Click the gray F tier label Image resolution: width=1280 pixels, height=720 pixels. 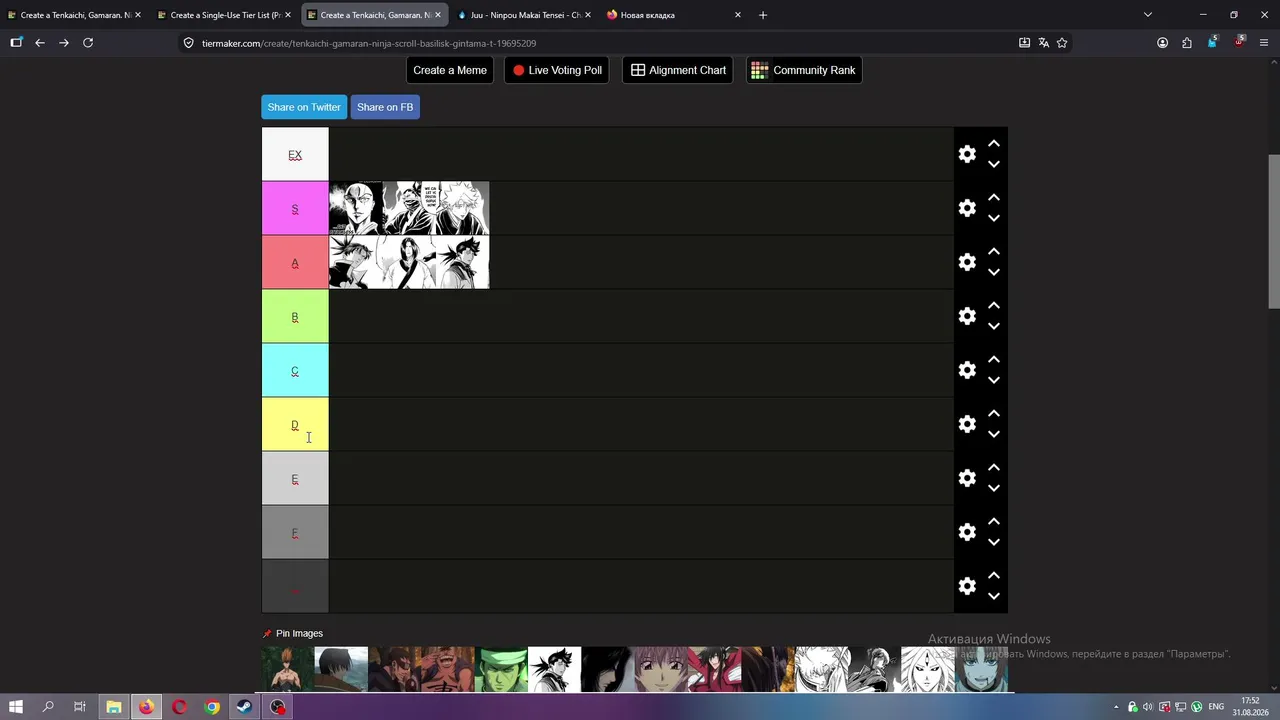(x=295, y=533)
